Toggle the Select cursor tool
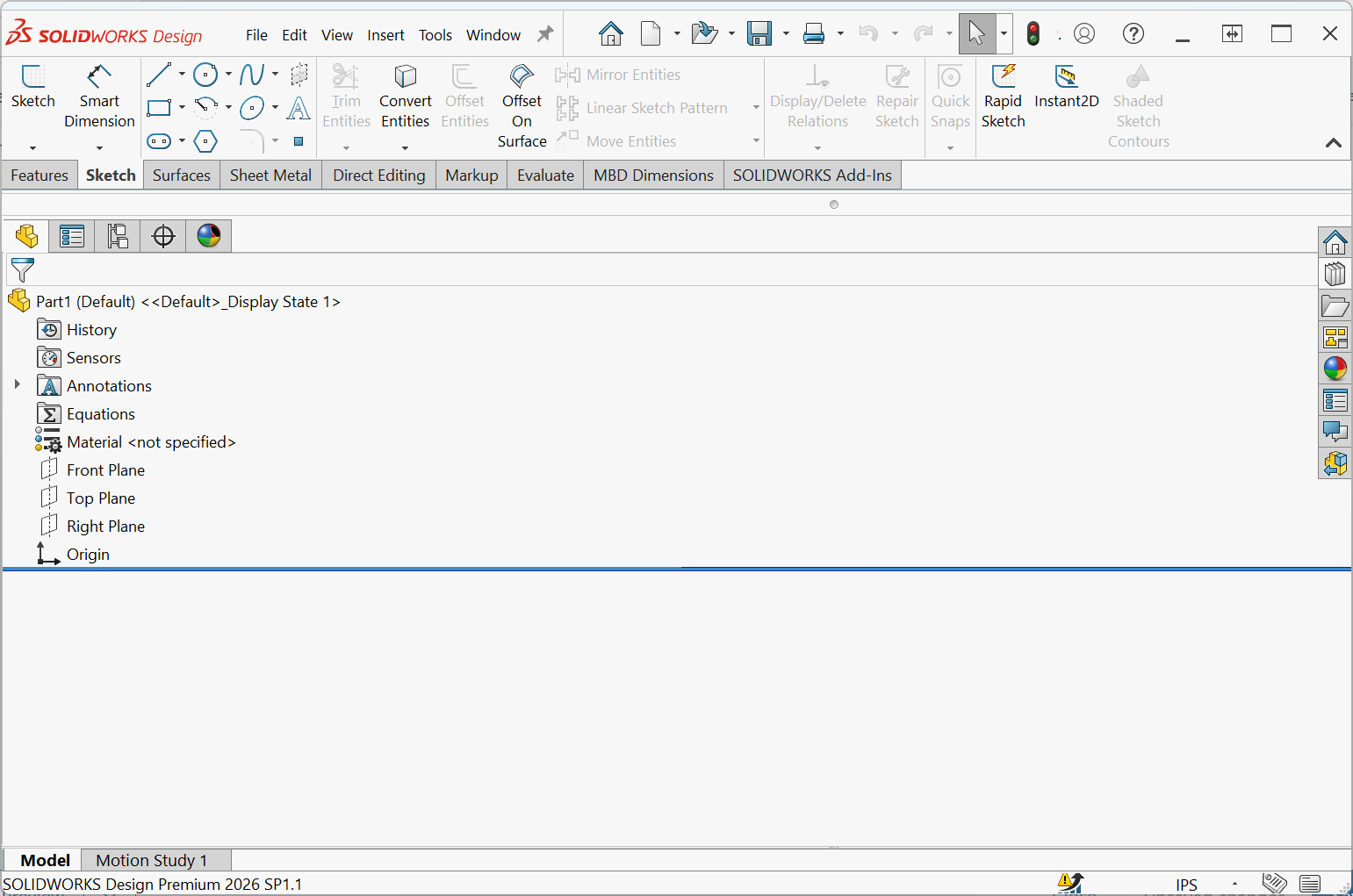1353x896 pixels. pos(976,34)
